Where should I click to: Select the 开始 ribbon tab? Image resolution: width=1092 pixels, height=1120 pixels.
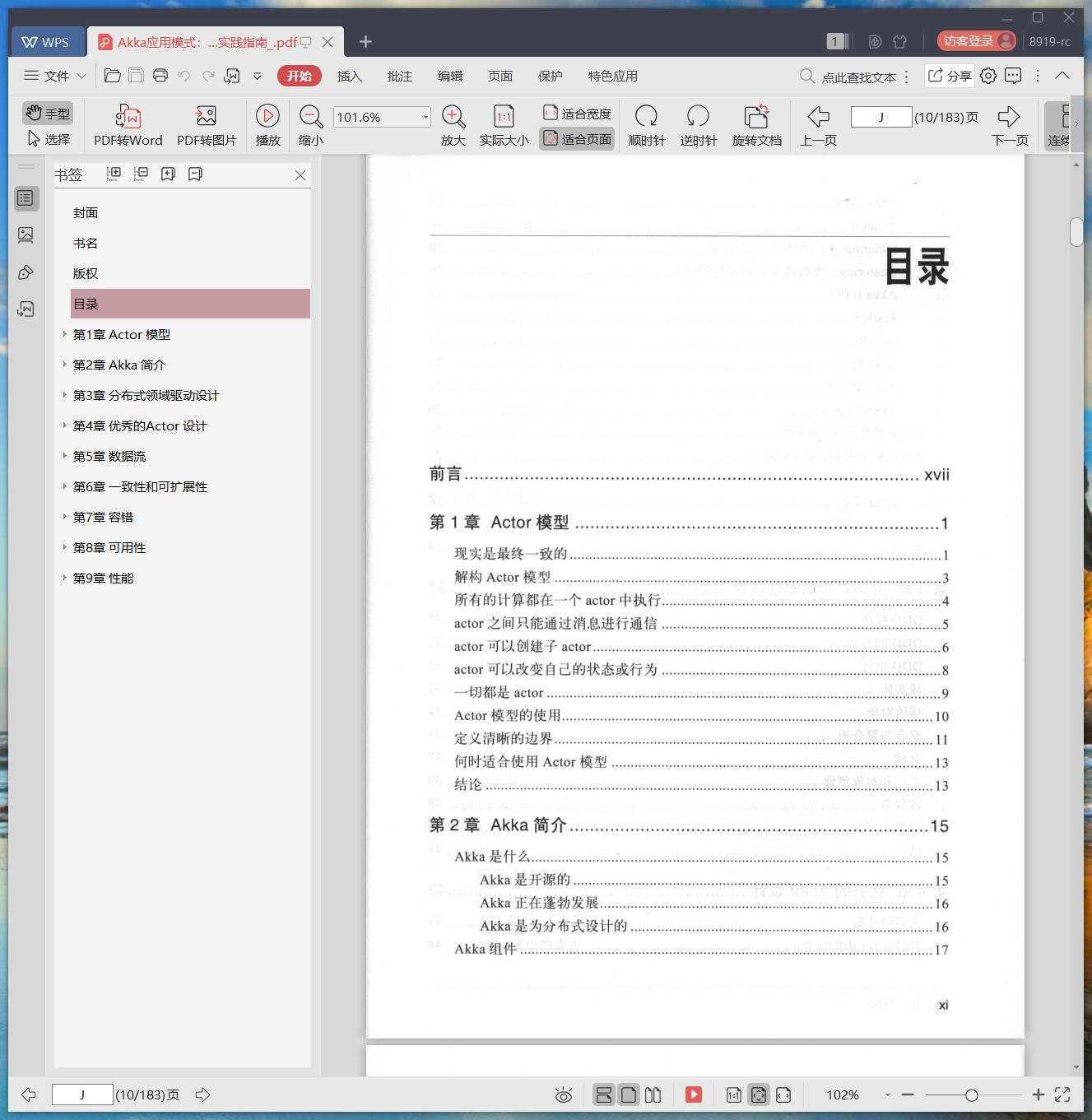[300, 76]
